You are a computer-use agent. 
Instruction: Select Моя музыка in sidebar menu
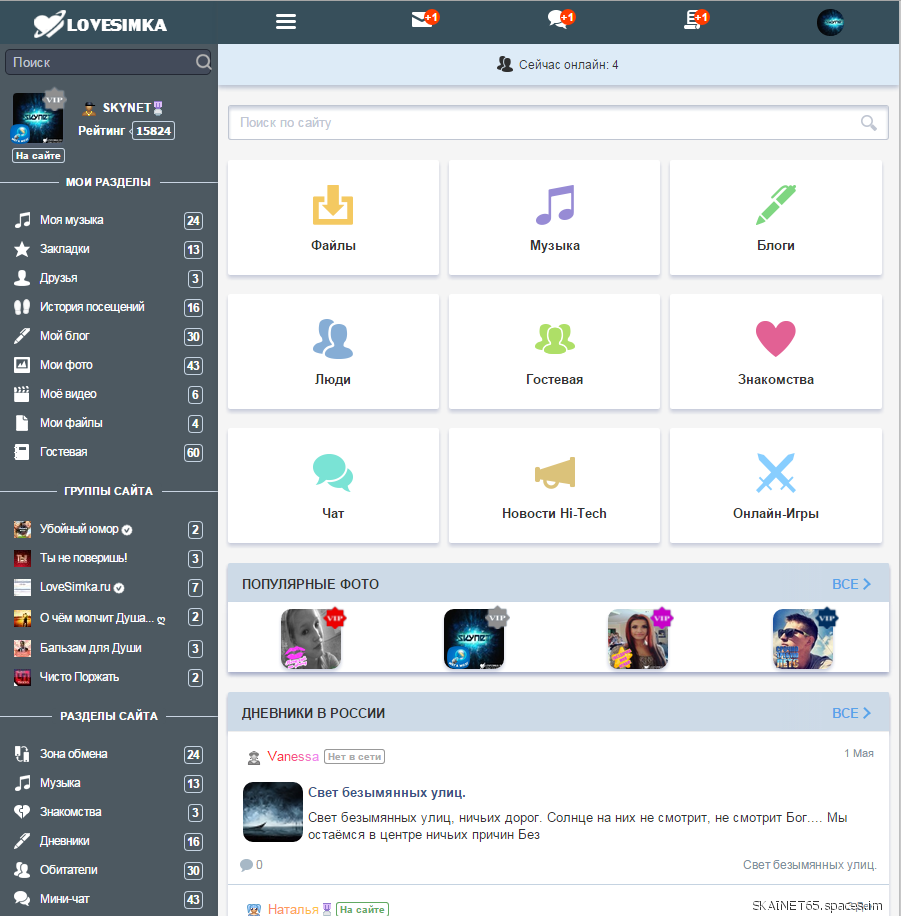click(x=71, y=220)
